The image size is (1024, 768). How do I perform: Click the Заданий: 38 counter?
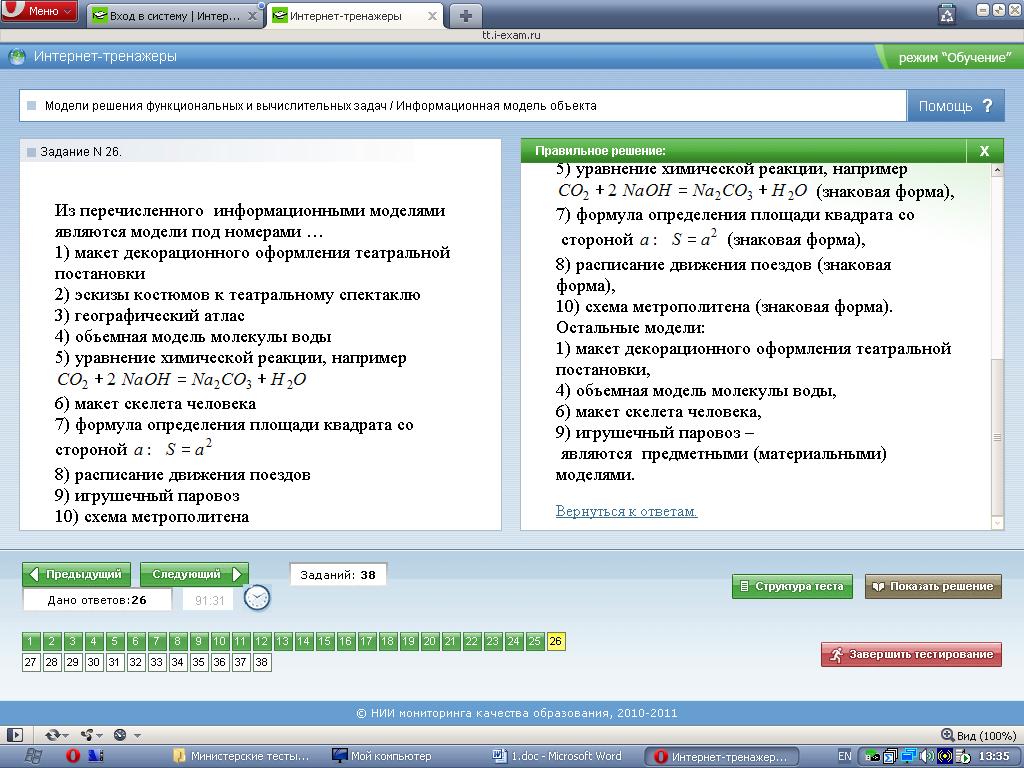(x=338, y=575)
